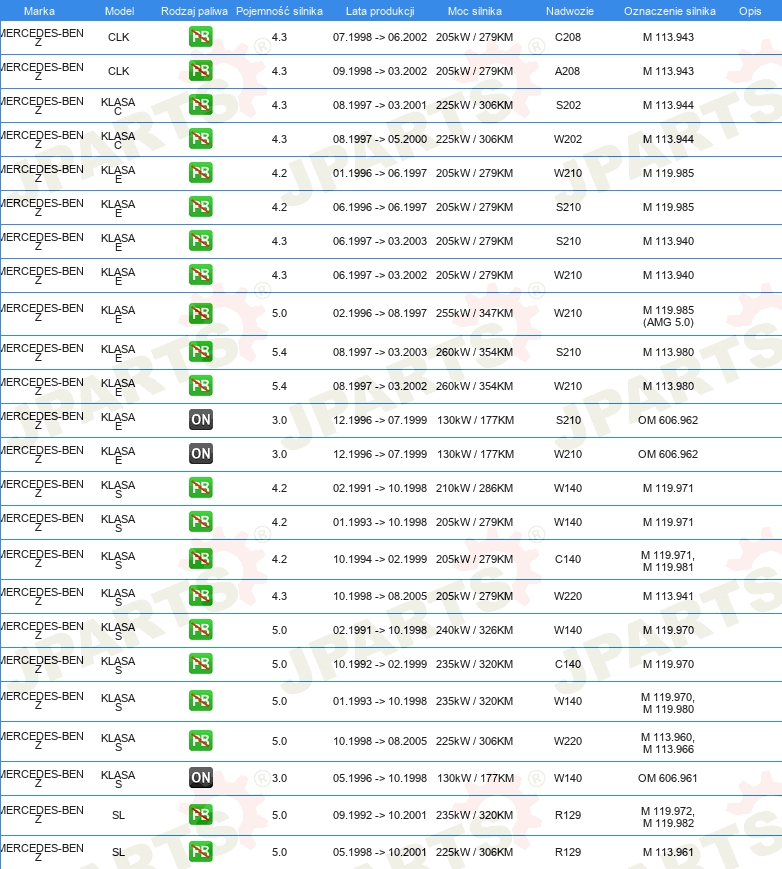Click petrol icon in 240kW / 326KM row

point(201,630)
